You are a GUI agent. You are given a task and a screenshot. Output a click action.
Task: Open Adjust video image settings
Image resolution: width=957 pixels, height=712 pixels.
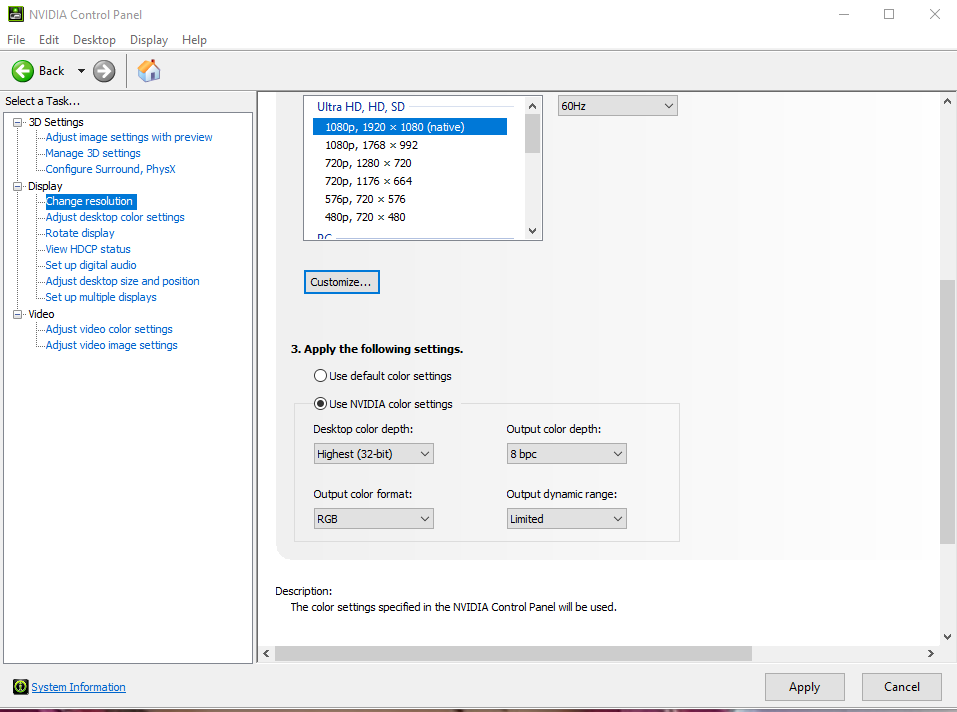click(x=112, y=345)
